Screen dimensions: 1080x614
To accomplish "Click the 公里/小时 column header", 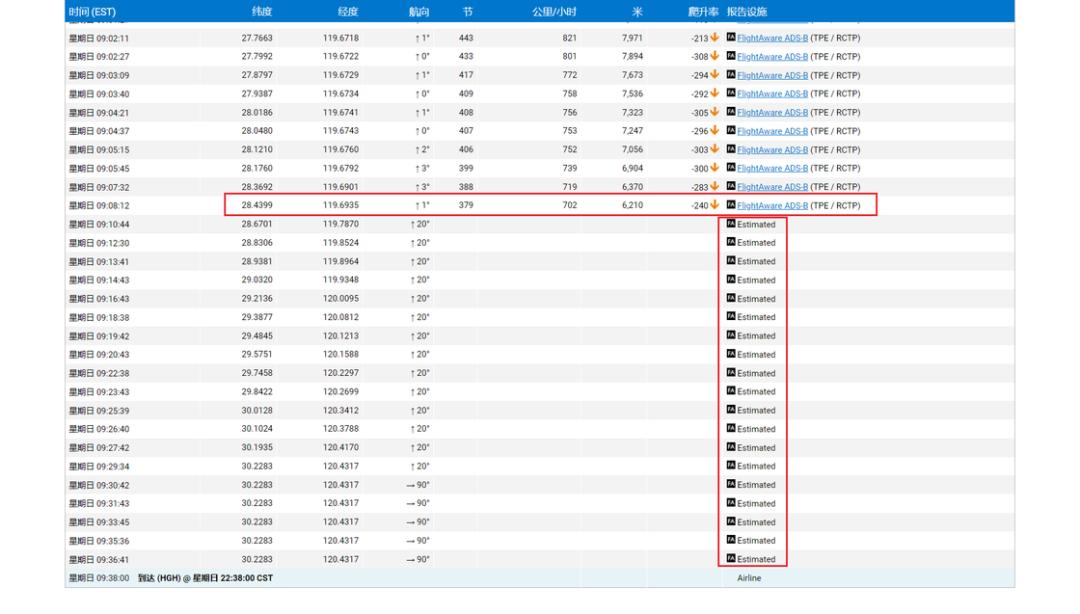I will click(554, 12).
